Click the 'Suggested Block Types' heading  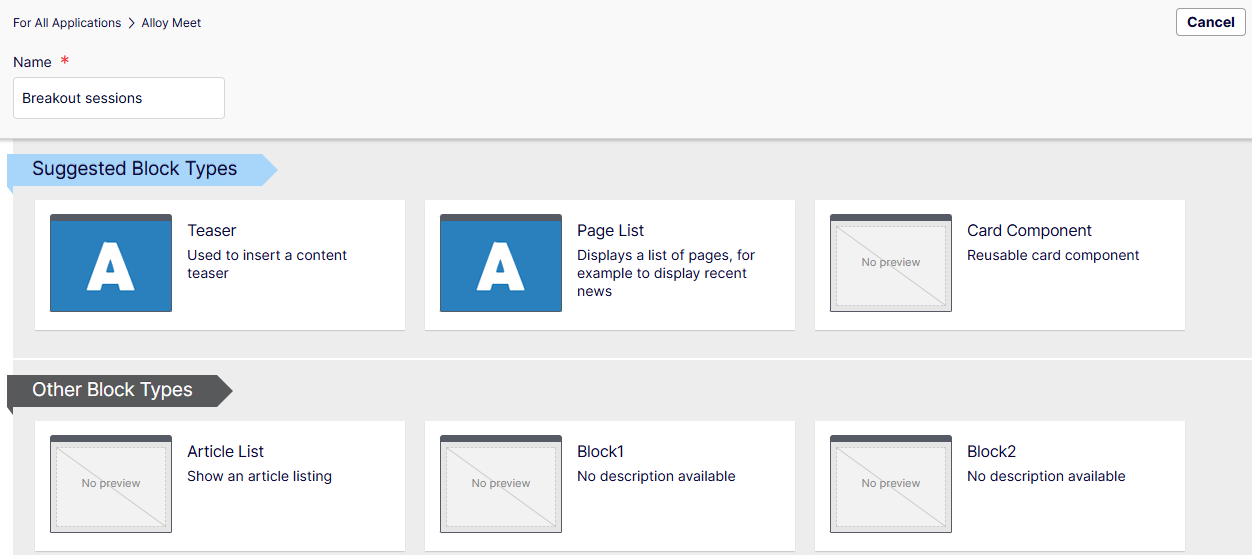[135, 169]
